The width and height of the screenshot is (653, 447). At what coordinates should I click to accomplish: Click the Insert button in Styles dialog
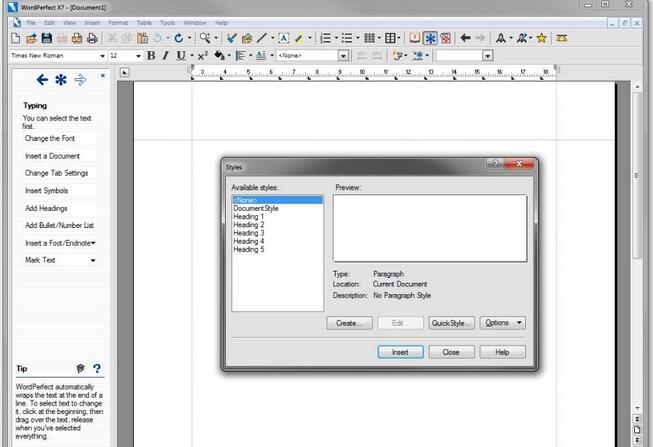point(400,352)
